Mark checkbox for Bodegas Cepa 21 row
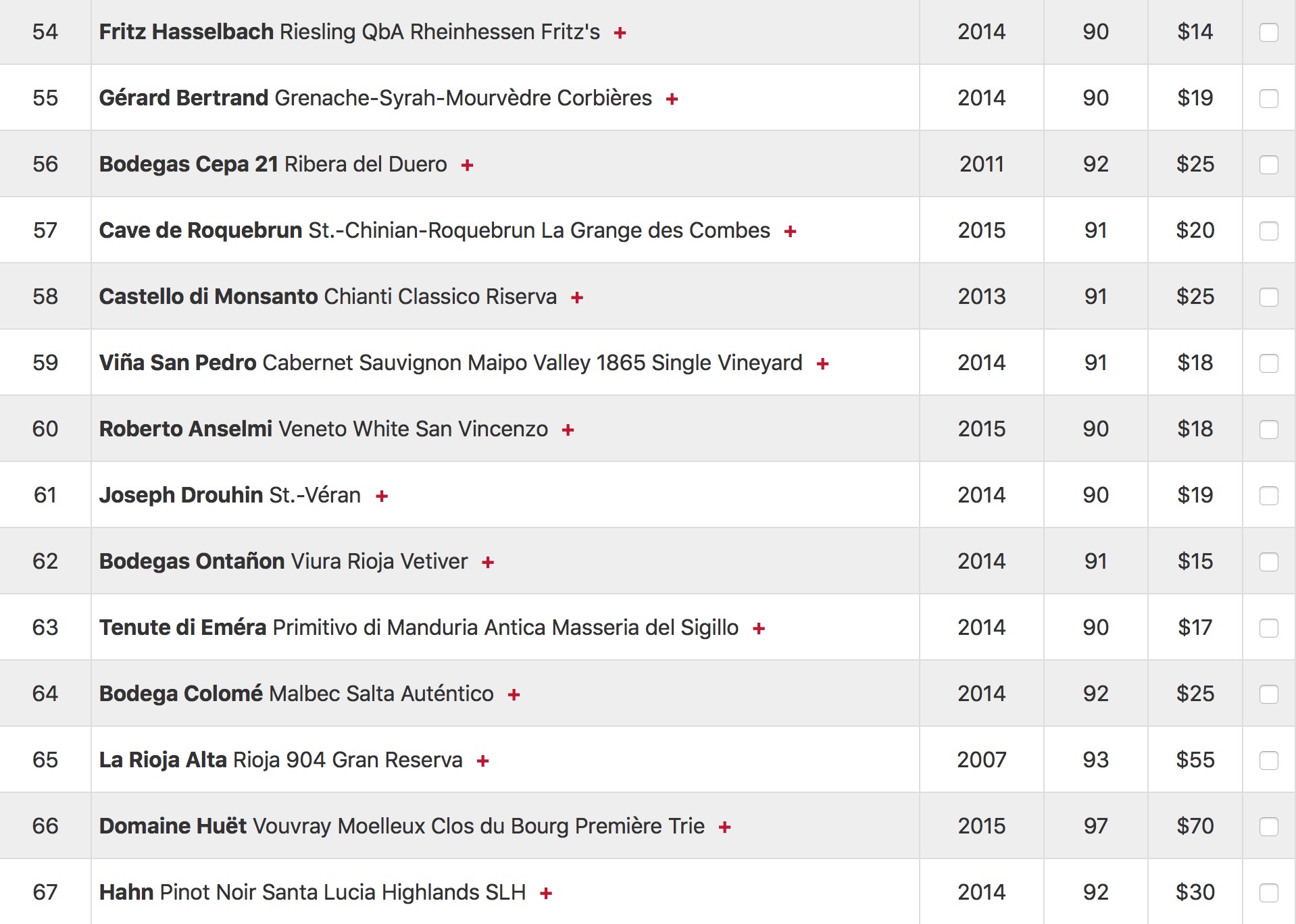 click(1268, 165)
